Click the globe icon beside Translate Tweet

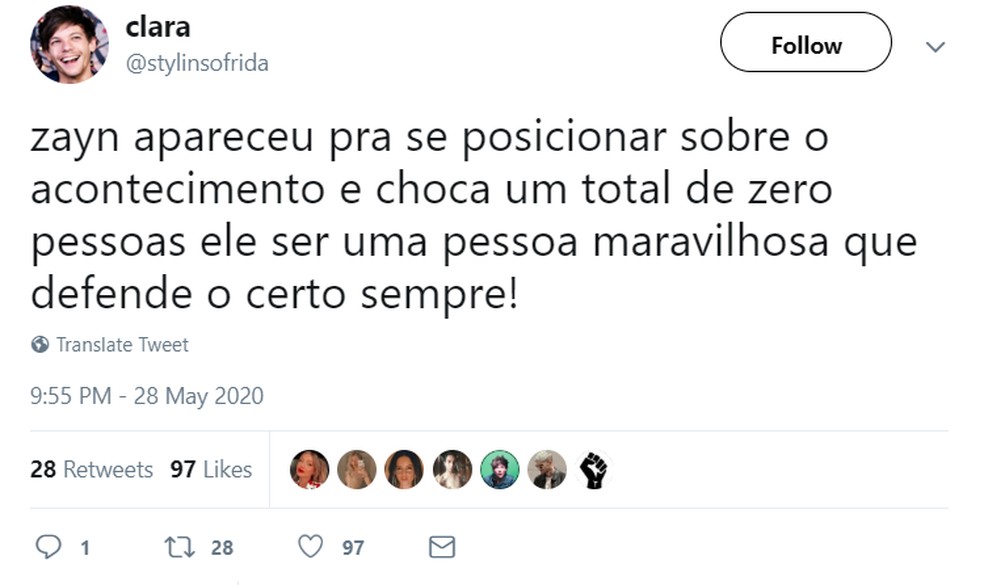40,345
